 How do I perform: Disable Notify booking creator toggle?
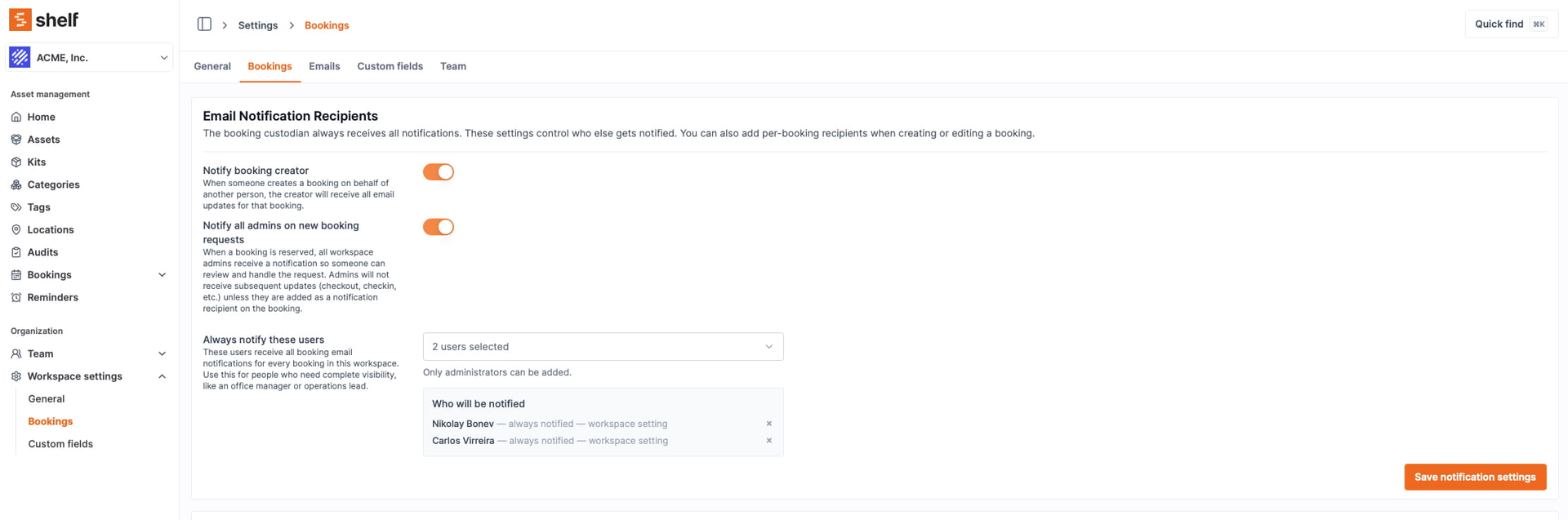click(x=439, y=171)
